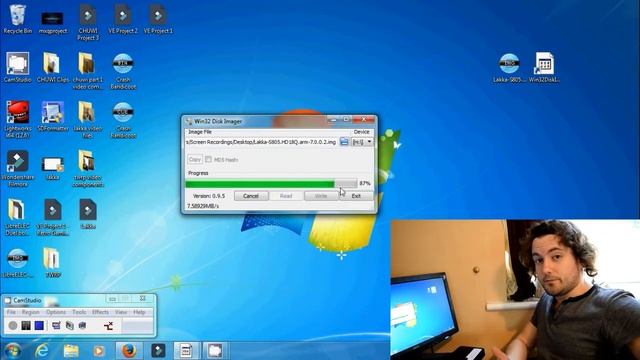
Task: Click CamStudio record-to-AVI toggle icon
Action: point(69,326)
